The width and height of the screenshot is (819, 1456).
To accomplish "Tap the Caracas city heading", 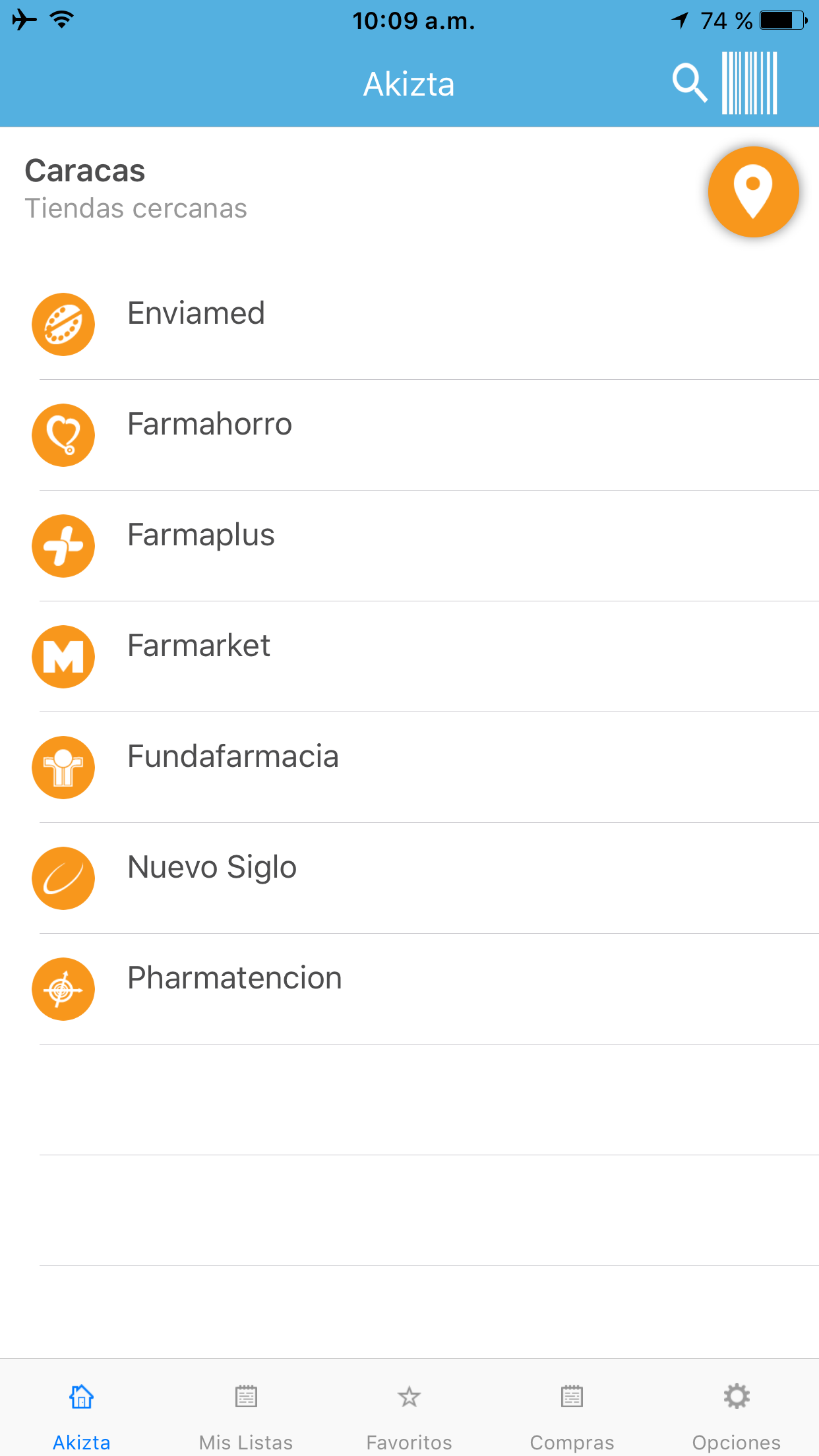I will tap(85, 171).
